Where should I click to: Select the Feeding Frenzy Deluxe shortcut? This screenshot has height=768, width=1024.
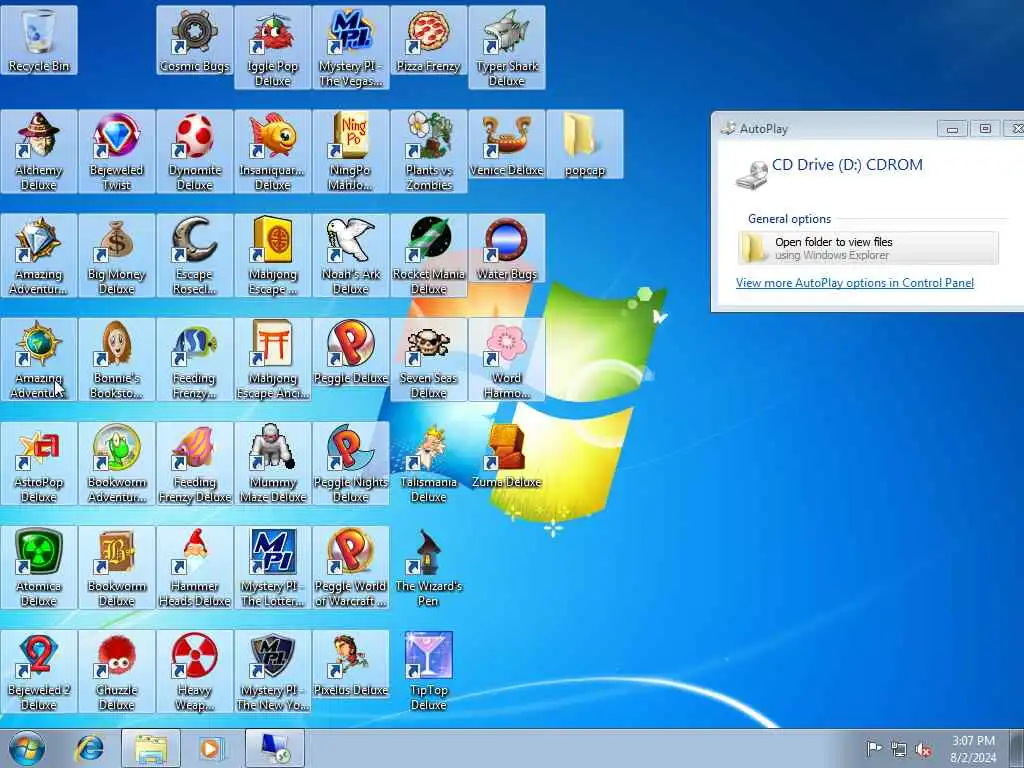point(195,464)
